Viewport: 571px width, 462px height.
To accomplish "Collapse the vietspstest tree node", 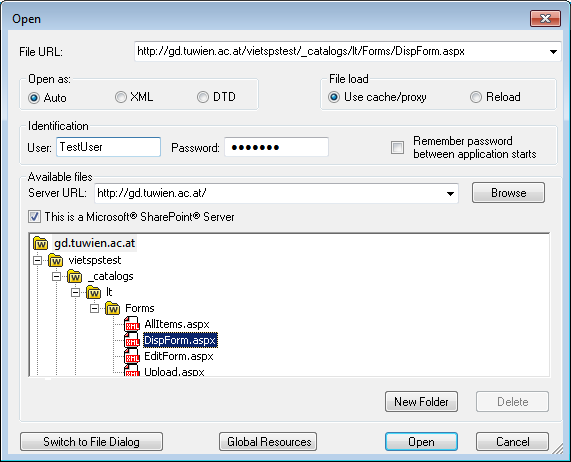I will (x=37, y=260).
